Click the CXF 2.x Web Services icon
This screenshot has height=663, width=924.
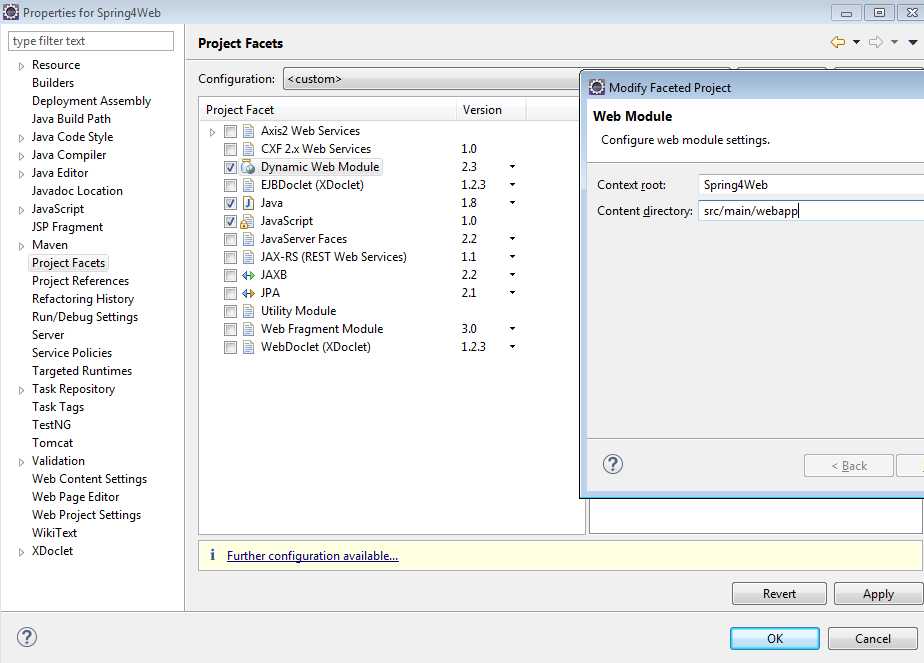pyautogui.click(x=249, y=149)
